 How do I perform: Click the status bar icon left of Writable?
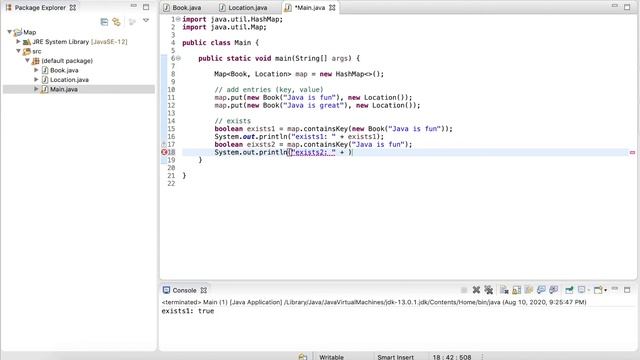(302, 357)
